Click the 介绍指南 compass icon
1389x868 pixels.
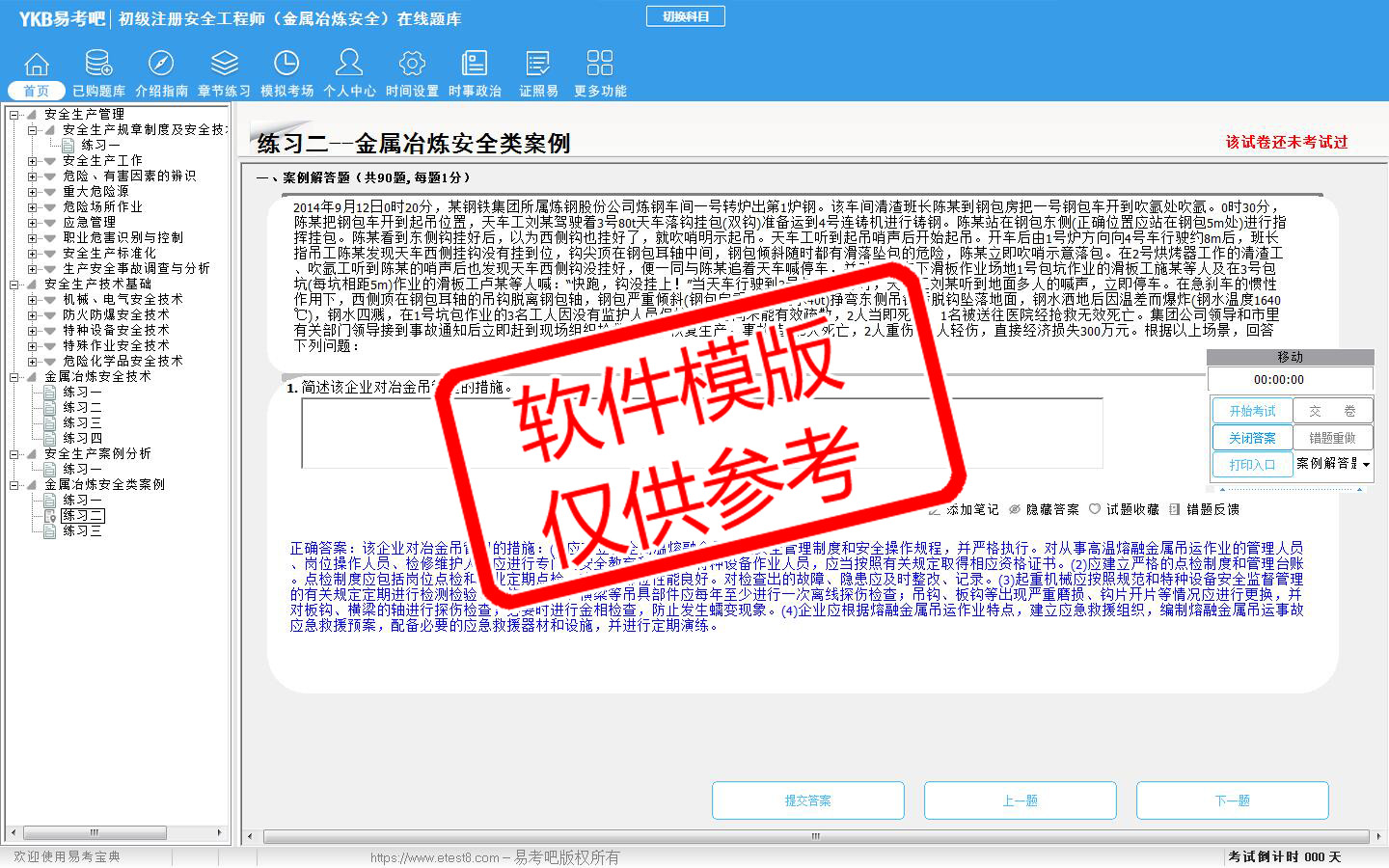point(161,65)
